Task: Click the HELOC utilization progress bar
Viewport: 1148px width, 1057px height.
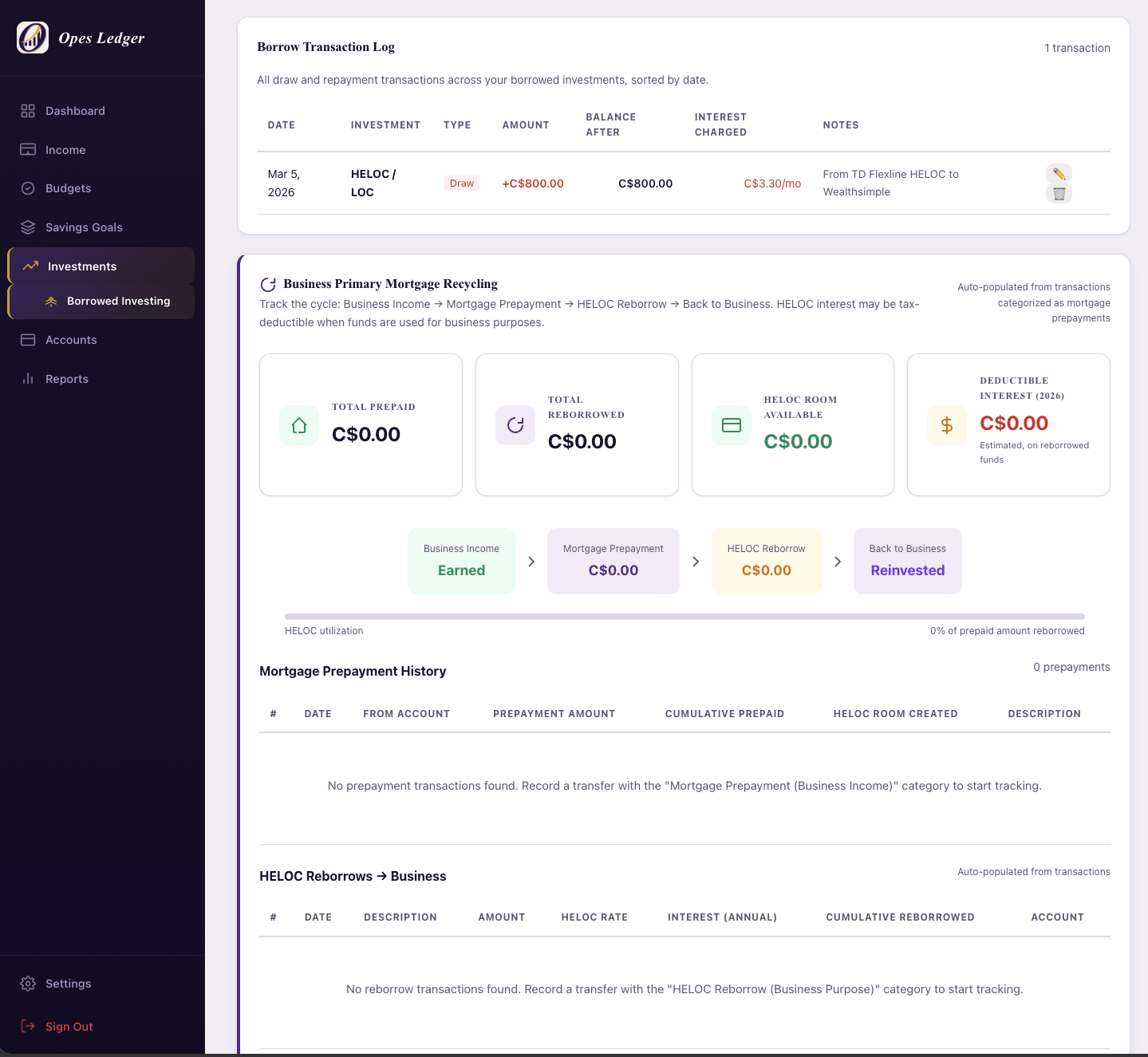Action: (x=684, y=616)
